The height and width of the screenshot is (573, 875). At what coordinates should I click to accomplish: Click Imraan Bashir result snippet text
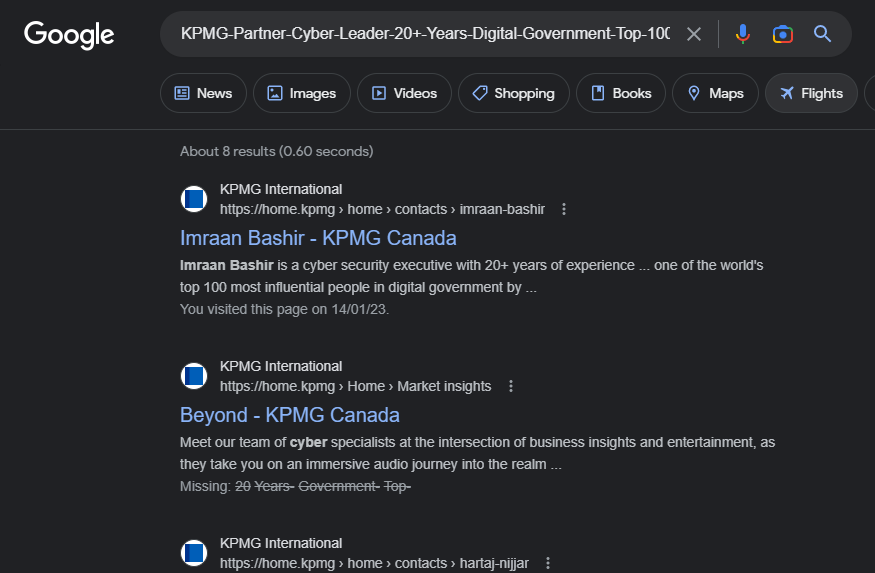pos(472,276)
